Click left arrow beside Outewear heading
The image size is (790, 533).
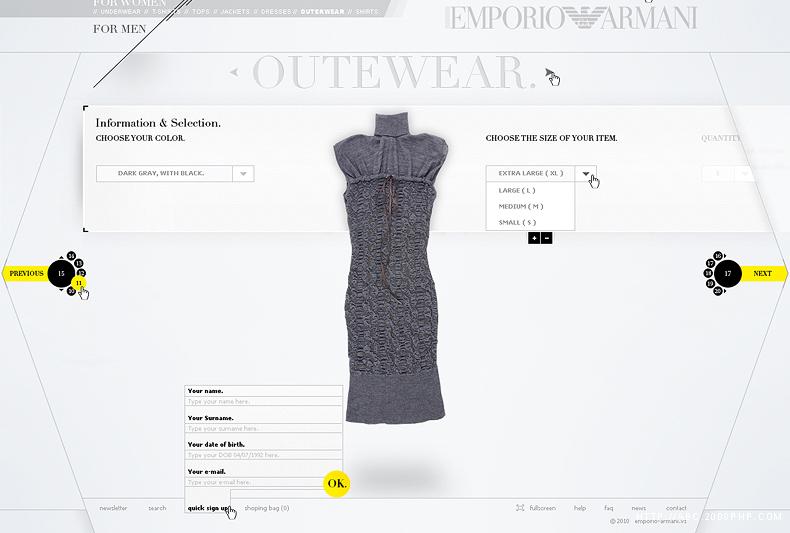coord(234,72)
